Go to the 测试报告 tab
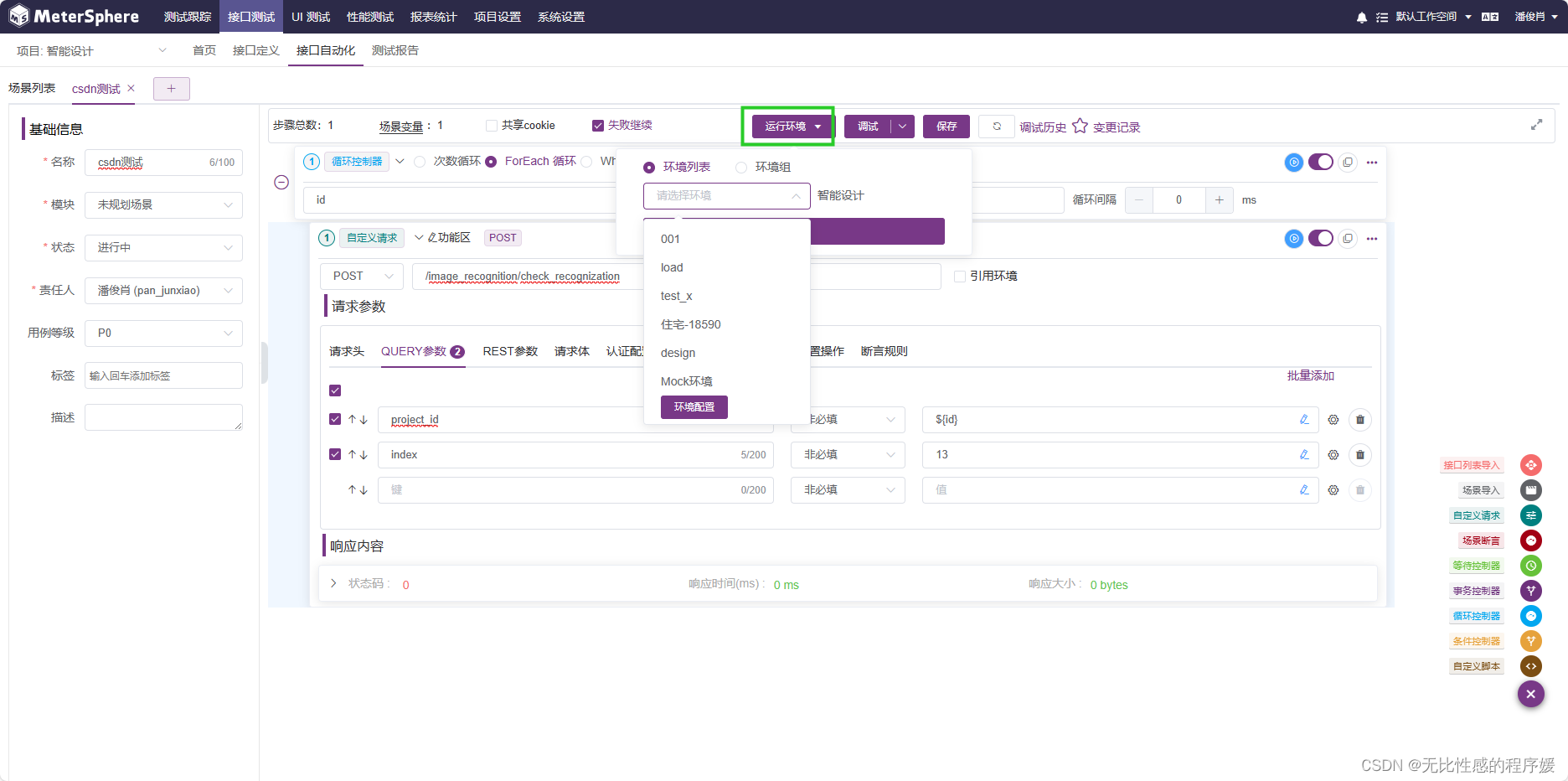Screen dimensions: 1568x781 click(x=395, y=50)
